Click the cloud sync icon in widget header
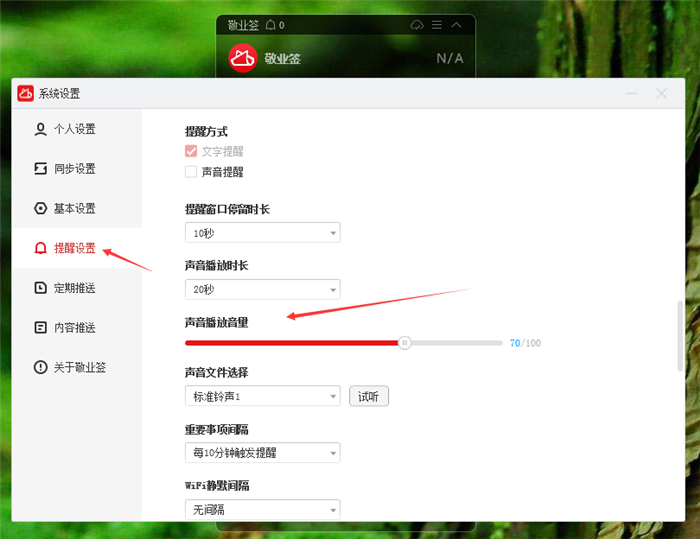 [x=417, y=25]
